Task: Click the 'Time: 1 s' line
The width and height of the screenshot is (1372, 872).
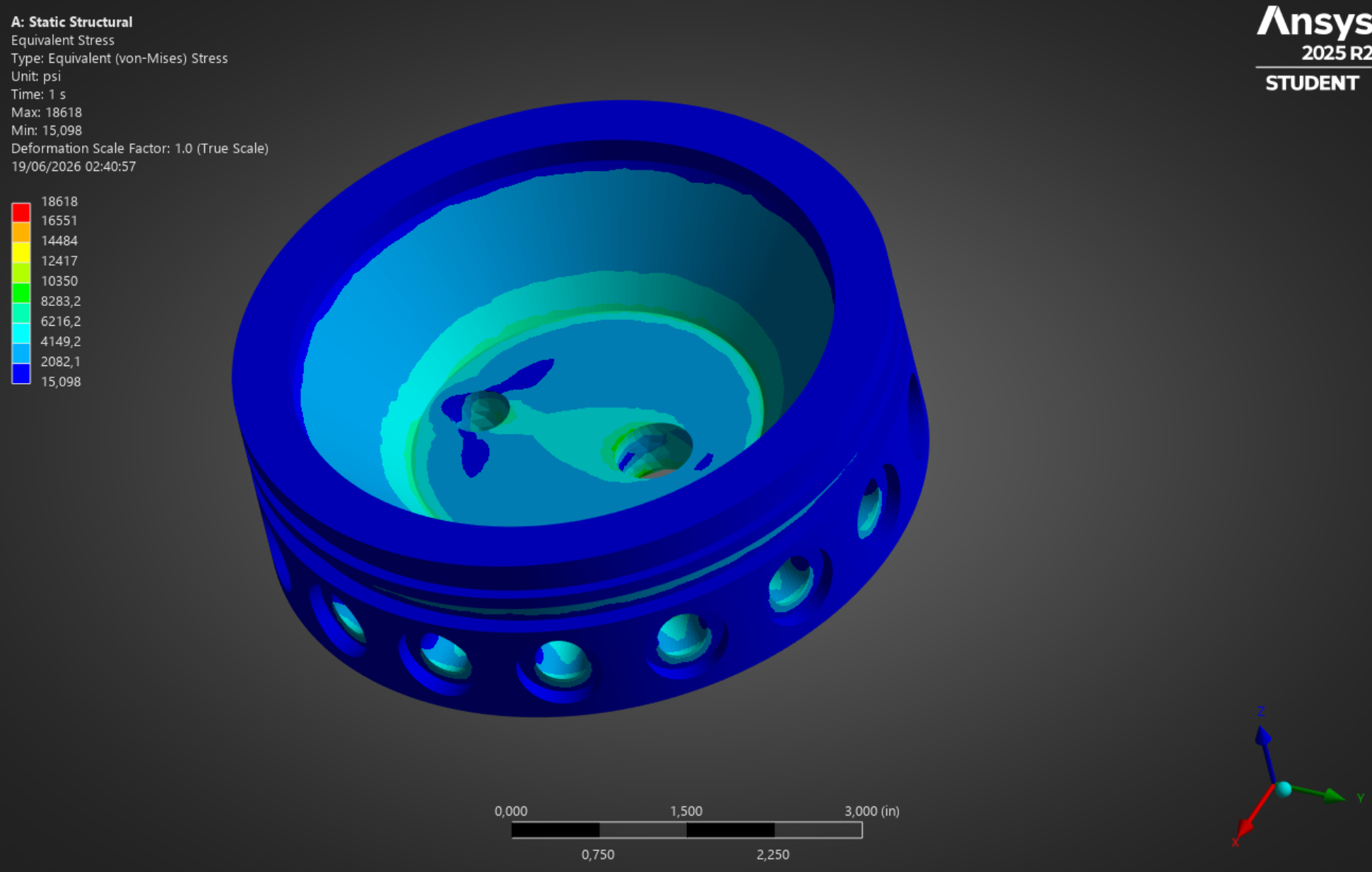Action: tap(38, 95)
